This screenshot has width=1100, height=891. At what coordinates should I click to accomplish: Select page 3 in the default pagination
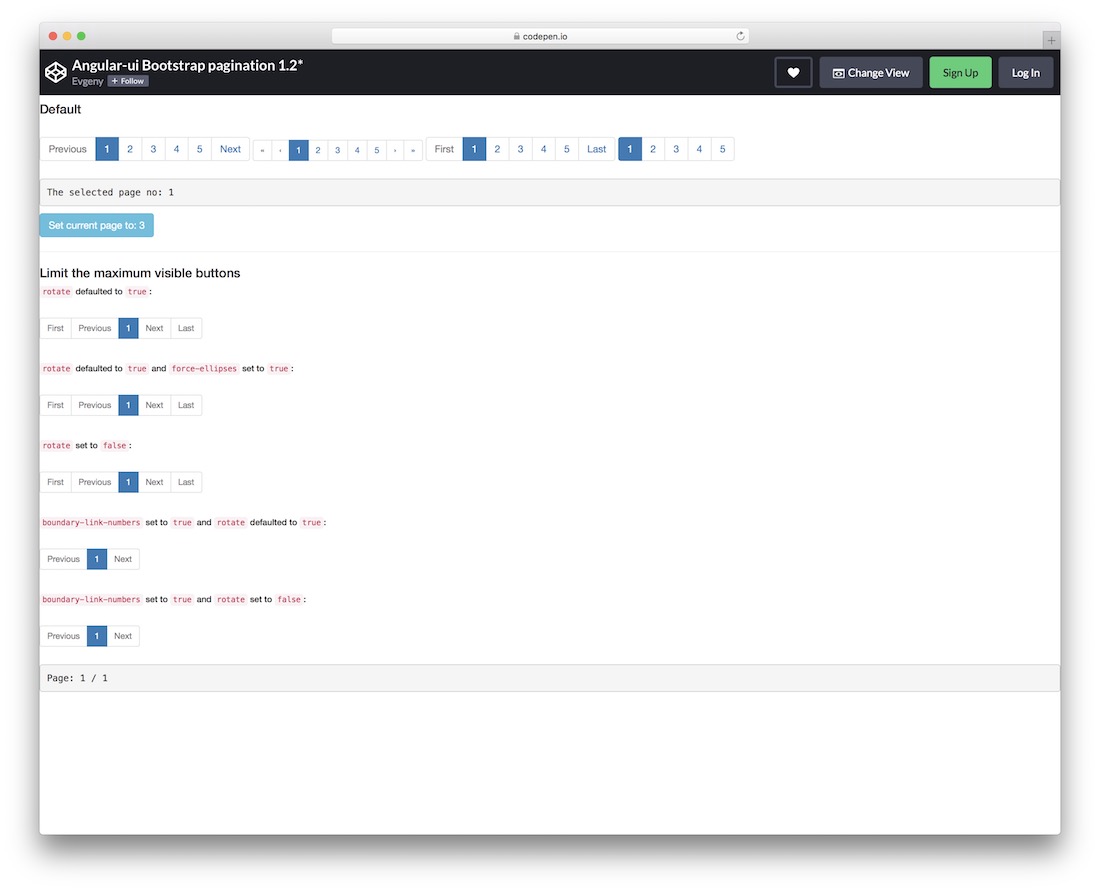(x=152, y=149)
